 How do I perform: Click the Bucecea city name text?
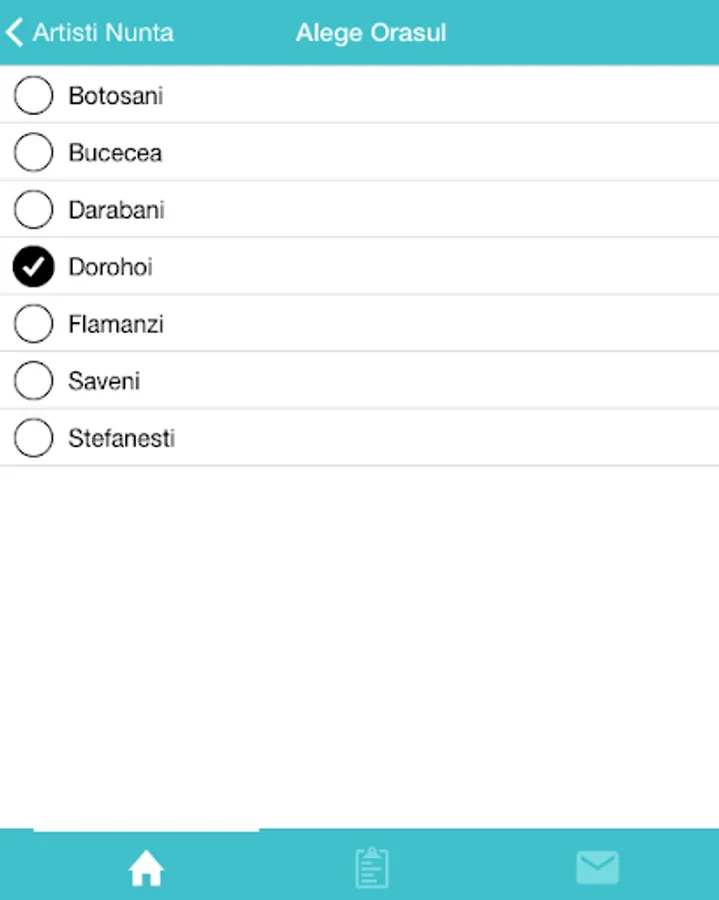pyautogui.click(x=115, y=153)
